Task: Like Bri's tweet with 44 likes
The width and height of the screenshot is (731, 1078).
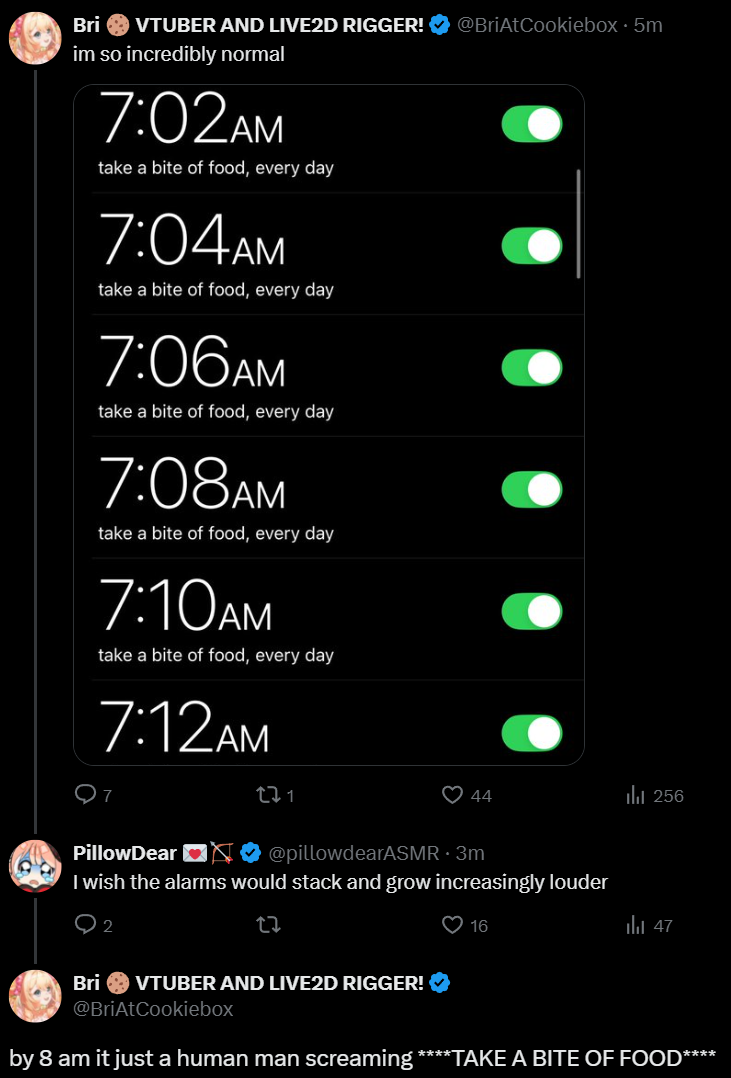Action: (x=466, y=795)
